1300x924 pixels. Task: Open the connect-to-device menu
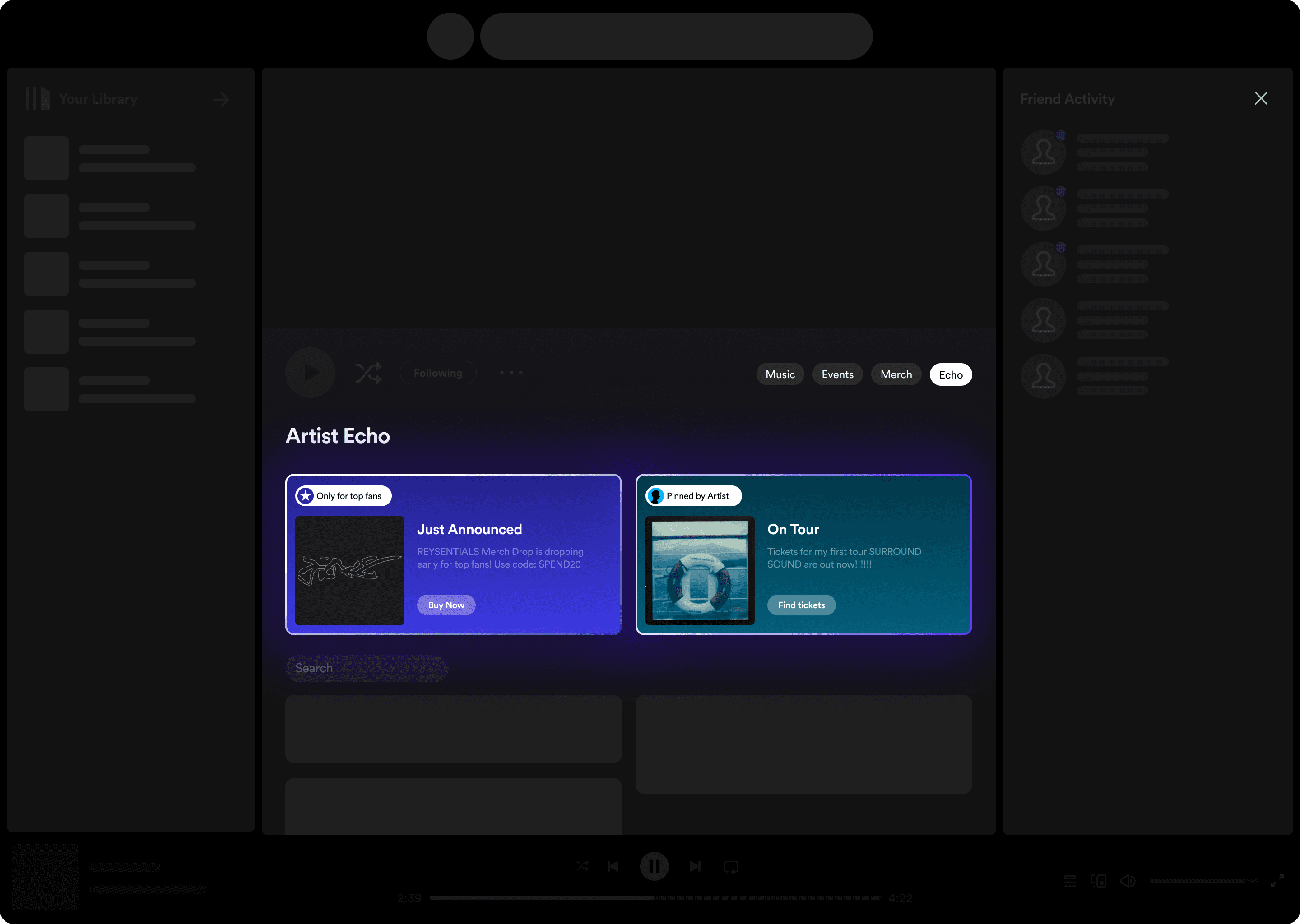pyautogui.click(x=1099, y=881)
